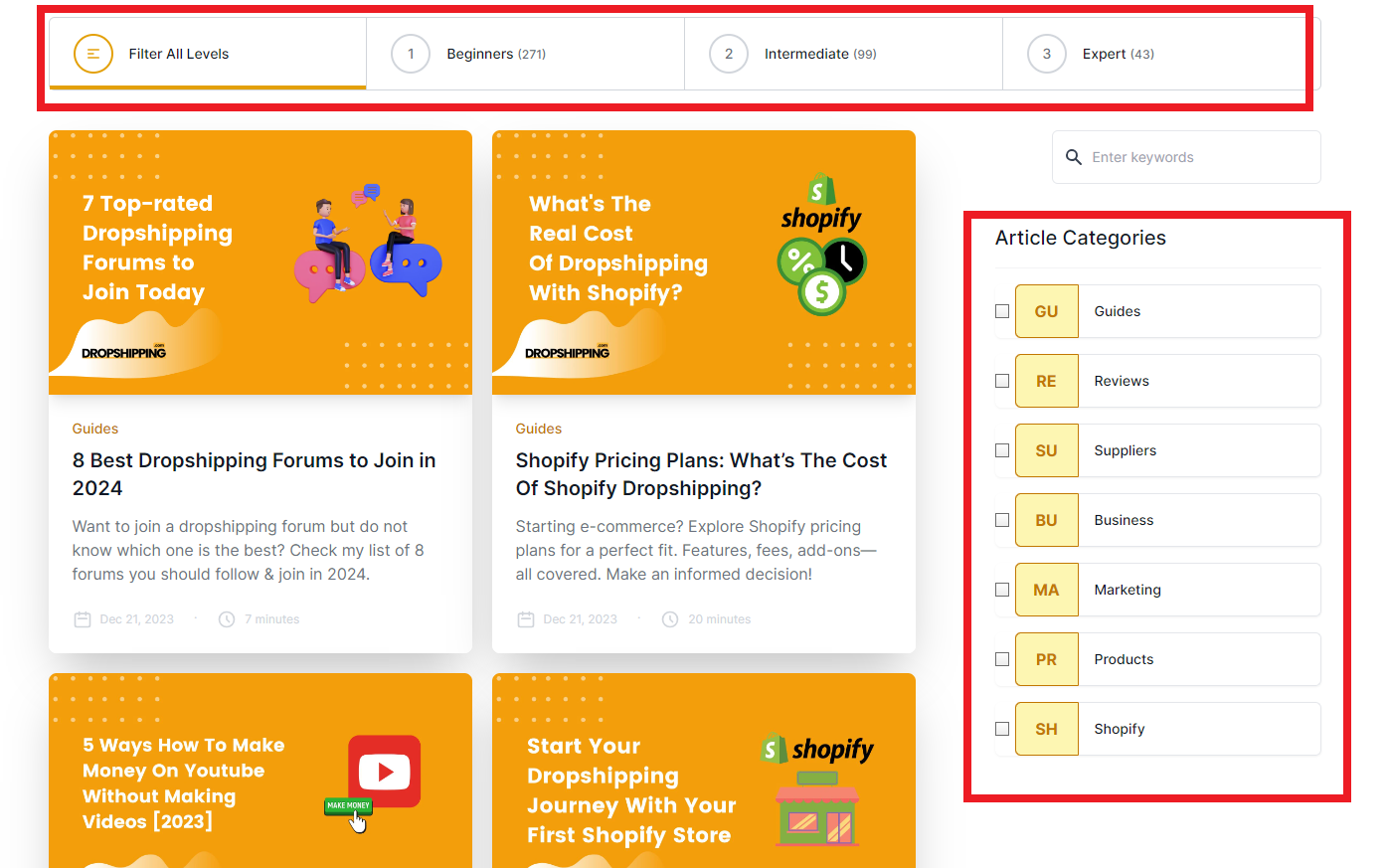1388x868 pixels.
Task: Check the Business category checkbox
Action: tap(1002, 520)
